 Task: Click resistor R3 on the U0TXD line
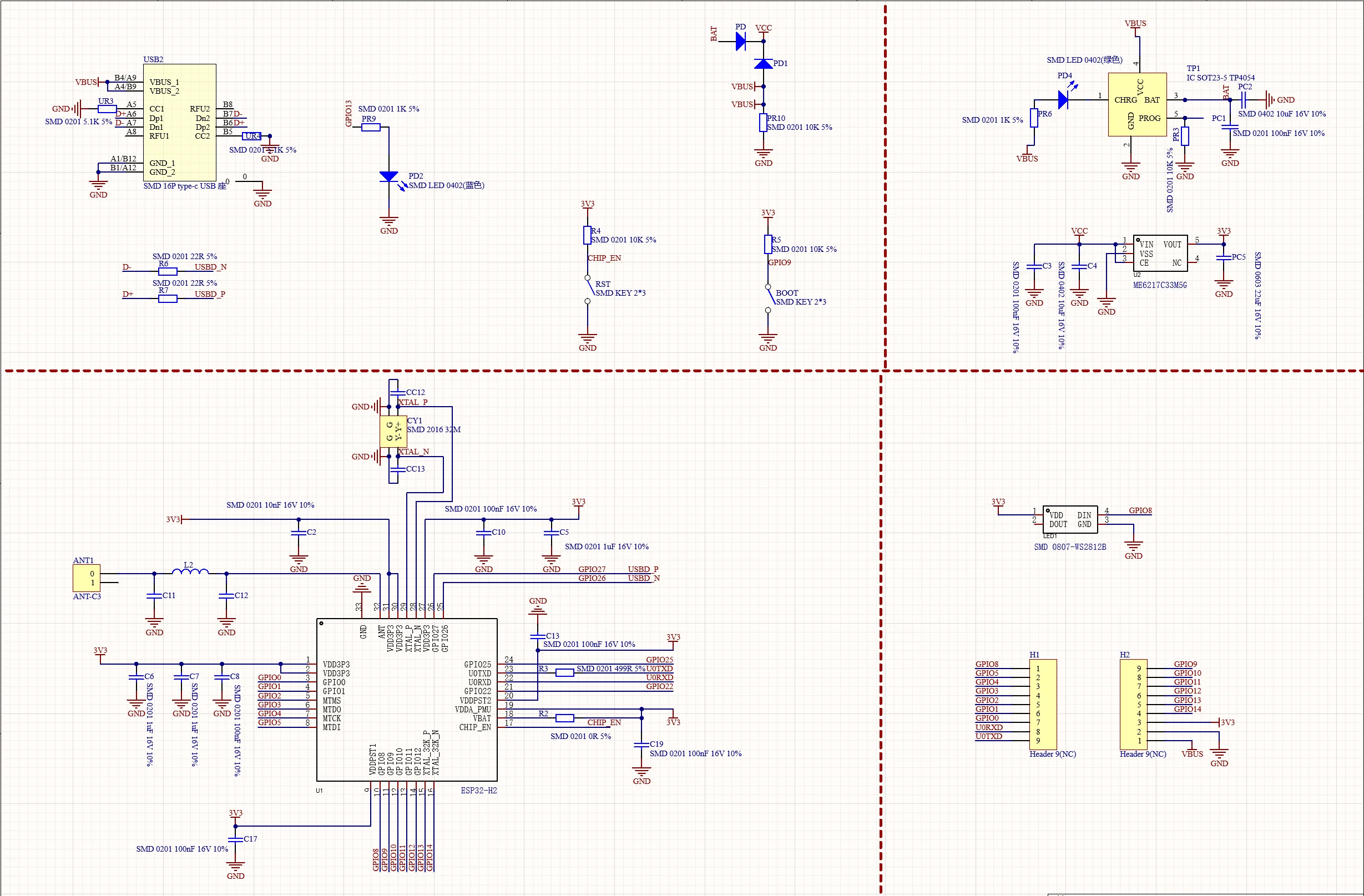565,672
